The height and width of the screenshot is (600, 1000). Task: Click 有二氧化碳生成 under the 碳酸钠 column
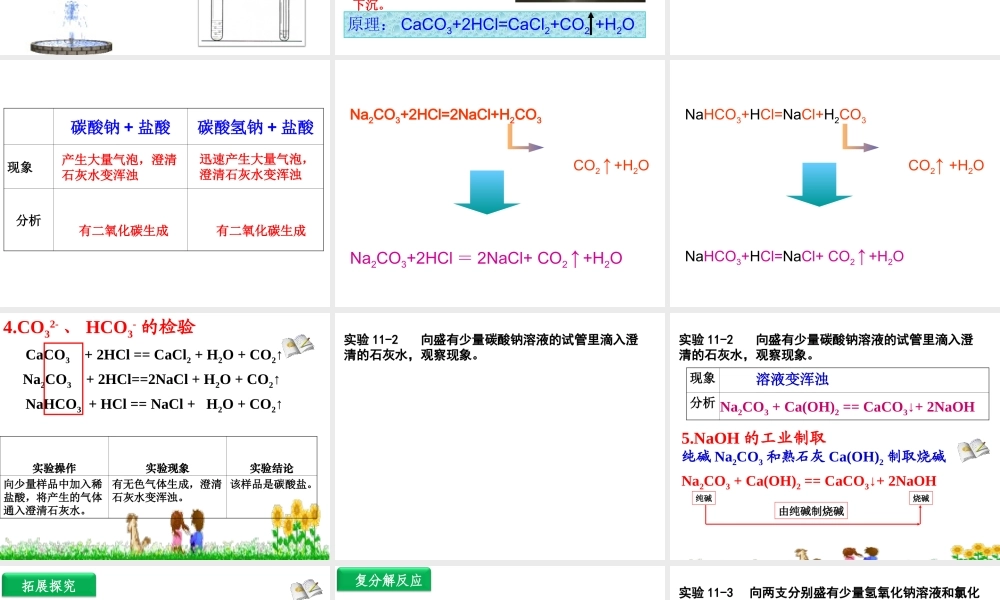coord(124,230)
